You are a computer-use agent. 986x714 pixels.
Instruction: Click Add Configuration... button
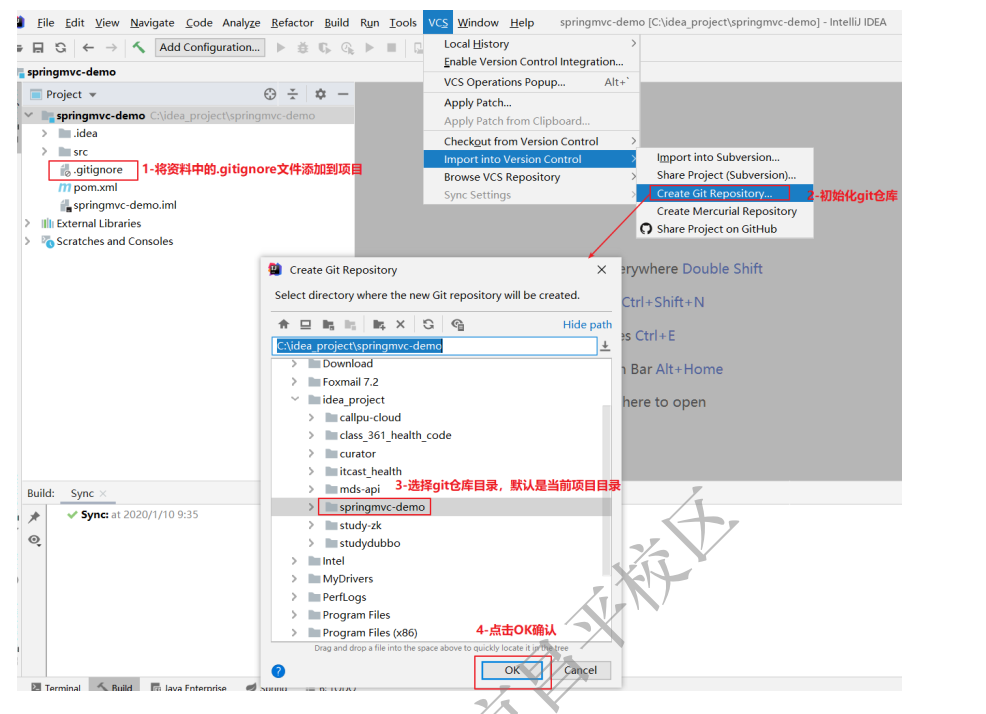(x=209, y=47)
